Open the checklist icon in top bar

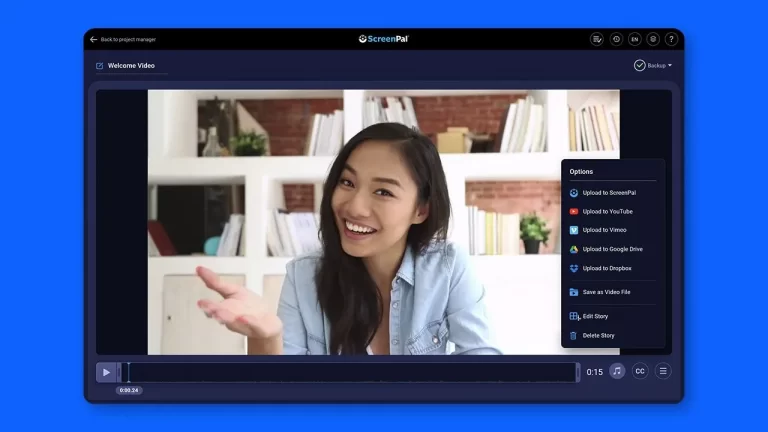597,39
